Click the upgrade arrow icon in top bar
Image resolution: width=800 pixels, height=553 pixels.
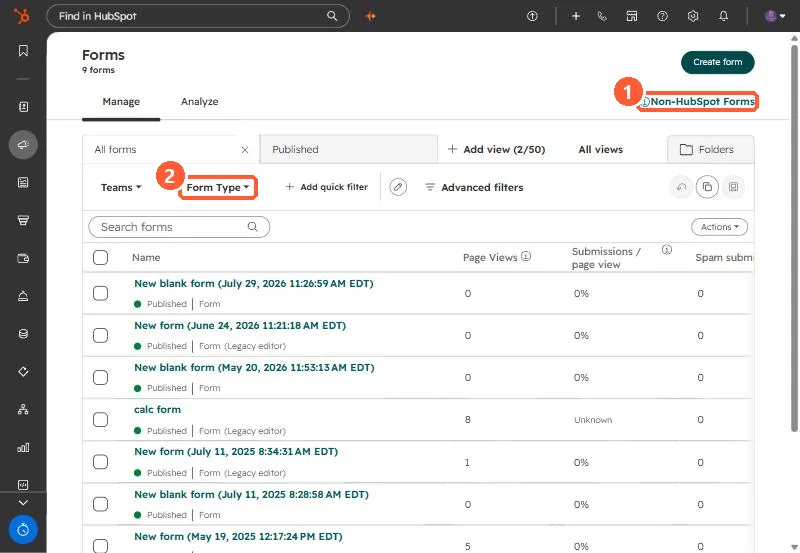tap(532, 16)
